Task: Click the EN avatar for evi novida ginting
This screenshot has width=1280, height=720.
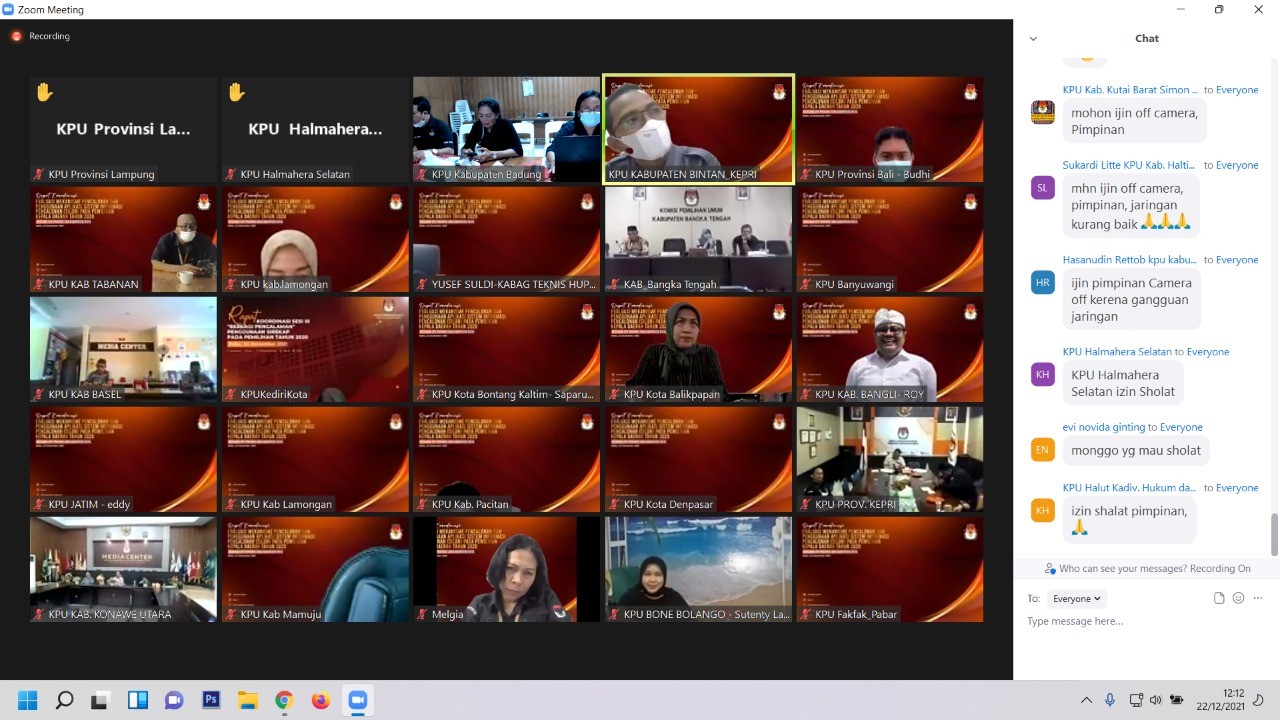Action: click(x=1043, y=450)
